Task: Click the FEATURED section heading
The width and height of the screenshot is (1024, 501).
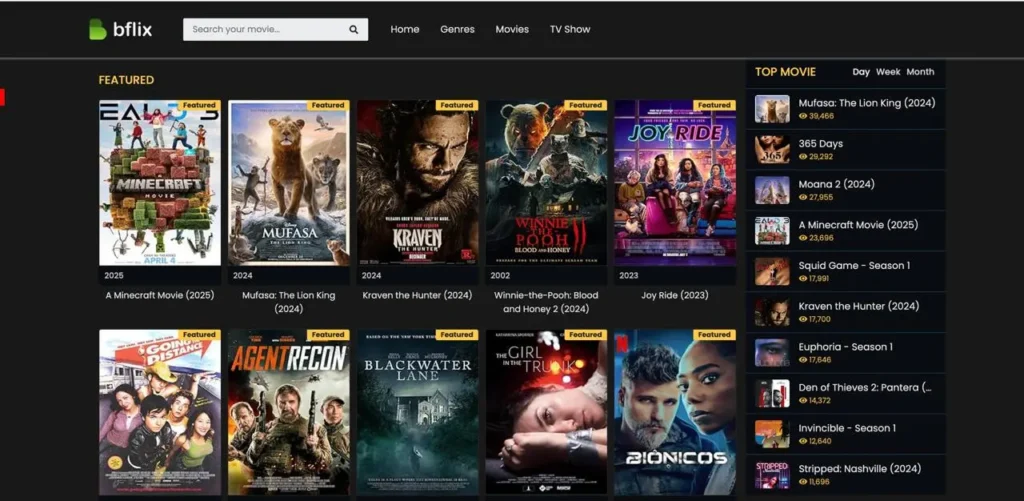Action: [126, 80]
